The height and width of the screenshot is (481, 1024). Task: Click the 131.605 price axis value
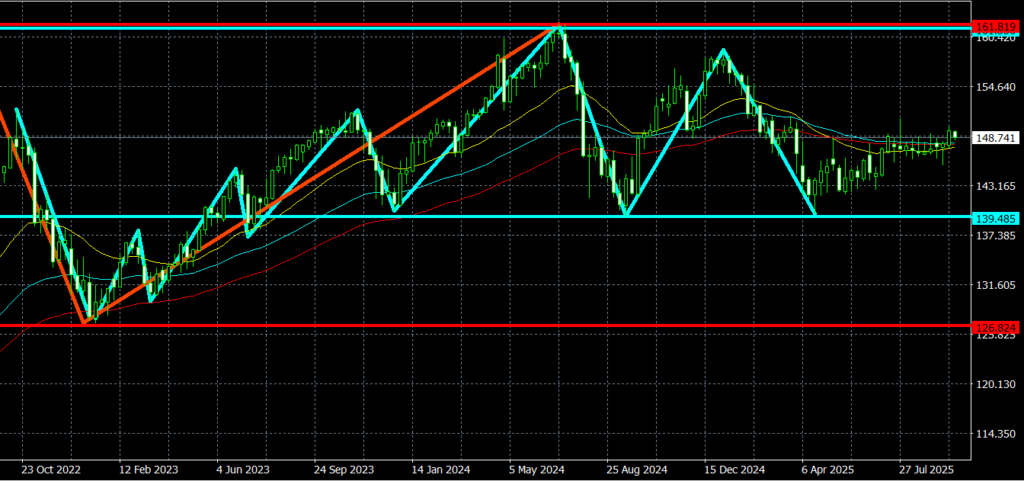click(997, 286)
